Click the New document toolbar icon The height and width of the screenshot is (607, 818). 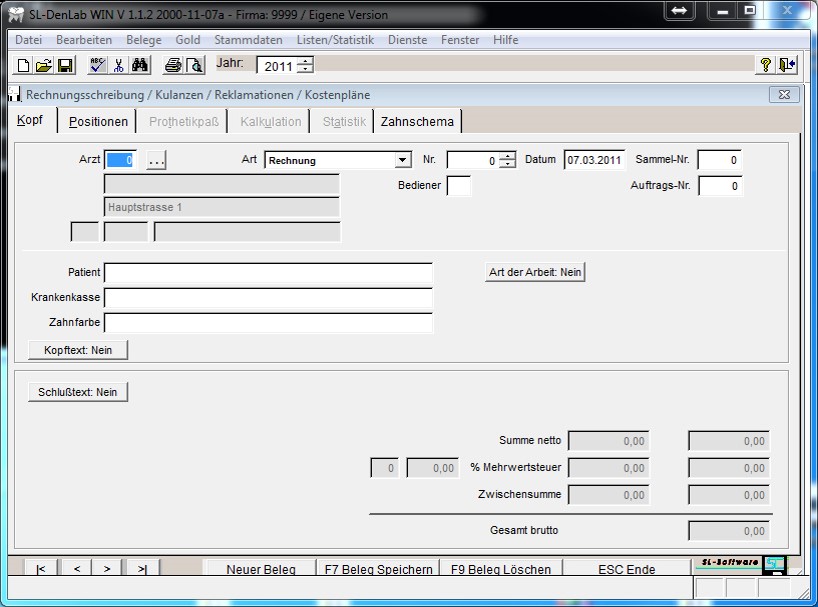[x=23, y=65]
